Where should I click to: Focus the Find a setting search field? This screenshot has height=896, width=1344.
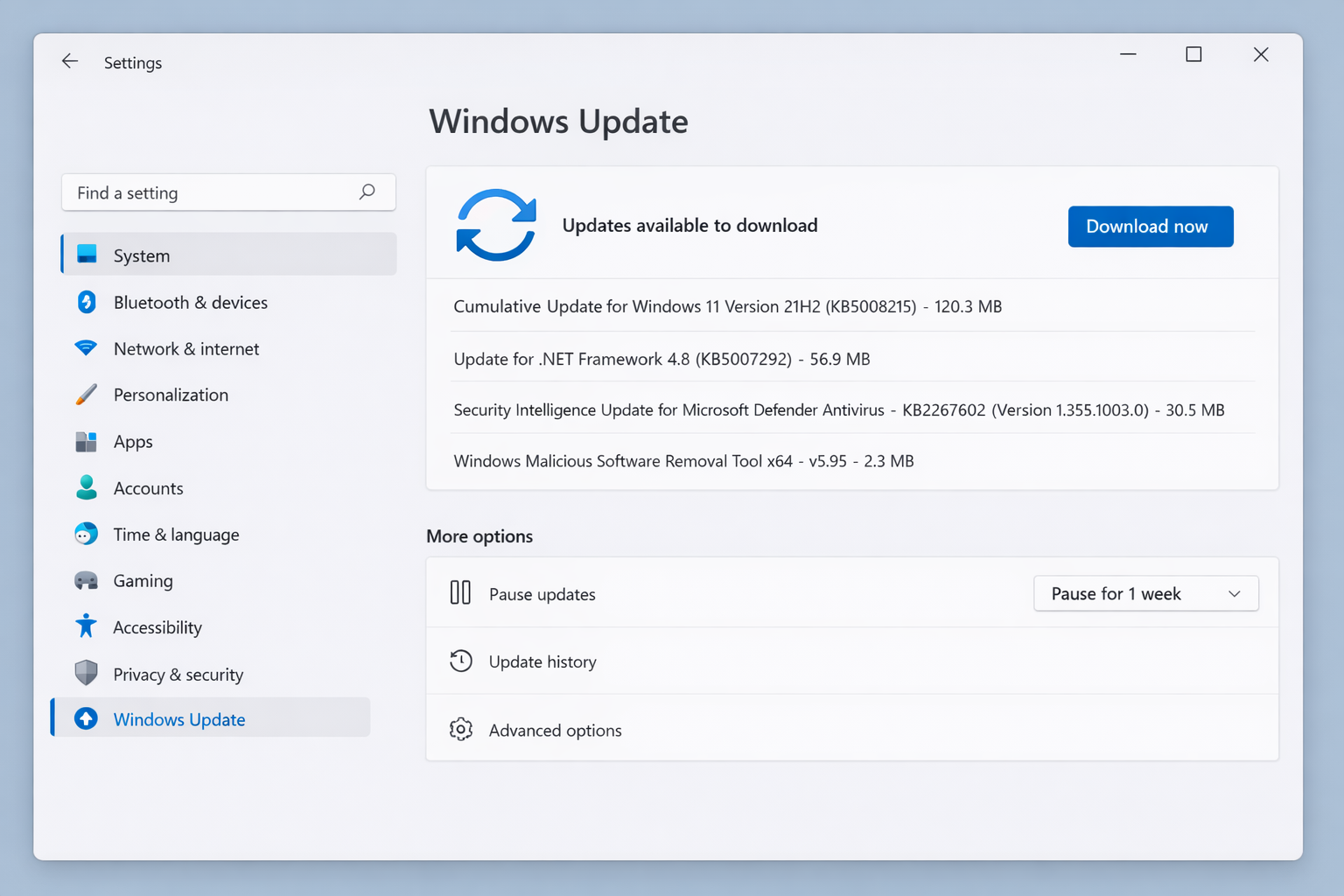(228, 192)
